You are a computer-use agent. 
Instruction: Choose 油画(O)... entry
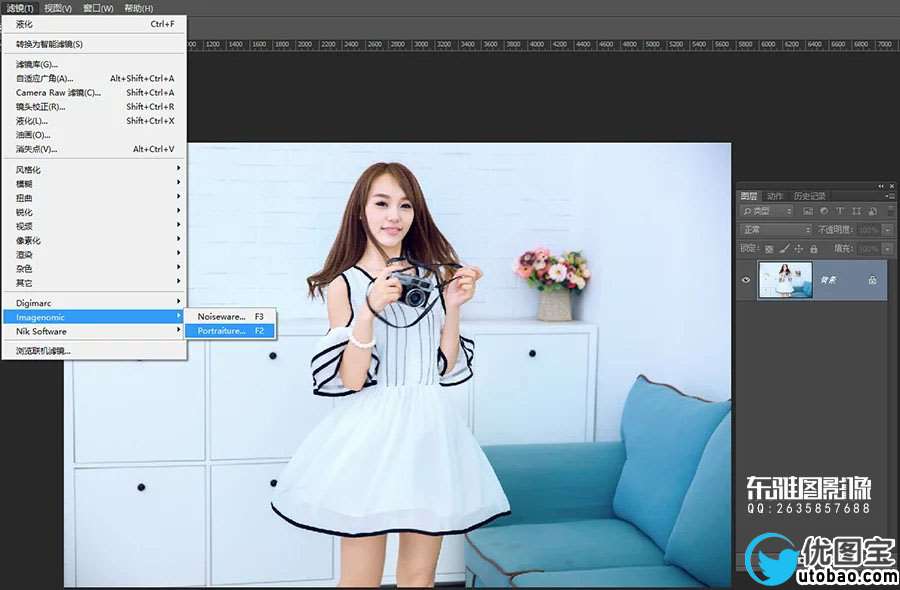(95, 135)
